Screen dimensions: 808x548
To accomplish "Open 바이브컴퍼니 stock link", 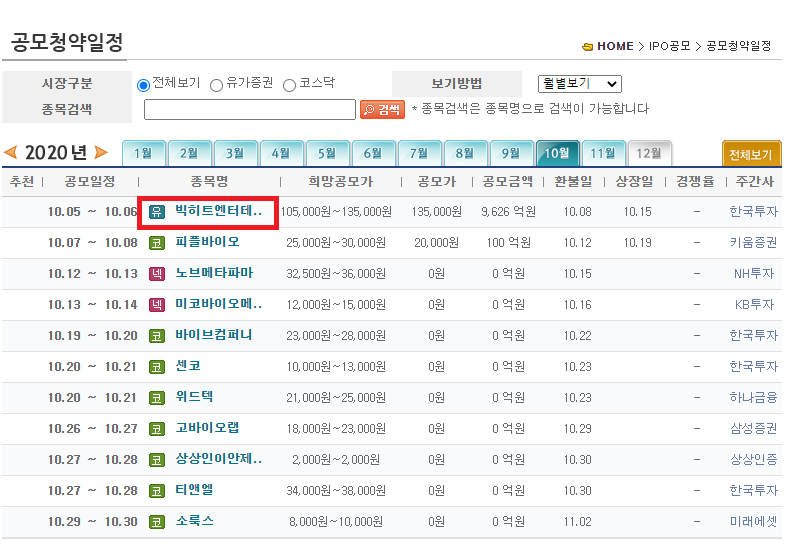I will point(213,335).
